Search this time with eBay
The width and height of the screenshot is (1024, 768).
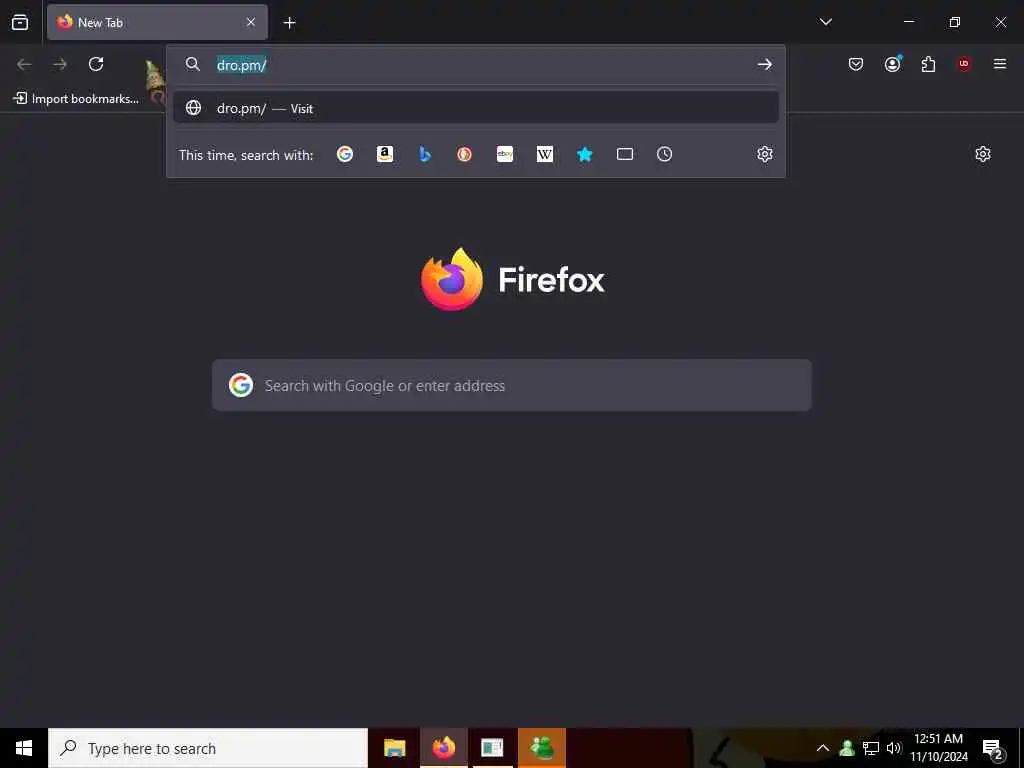[505, 154]
